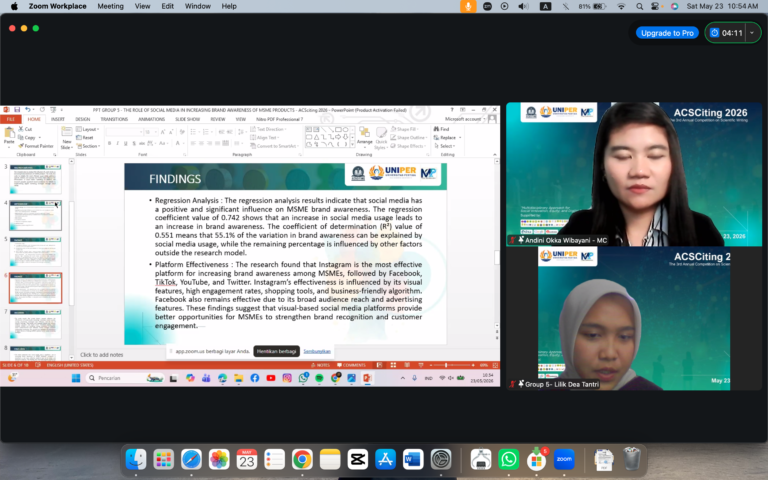Open the FILE tab in PowerPoint
The height and width of the screenshot is (480, 768).
pos(10,119)
